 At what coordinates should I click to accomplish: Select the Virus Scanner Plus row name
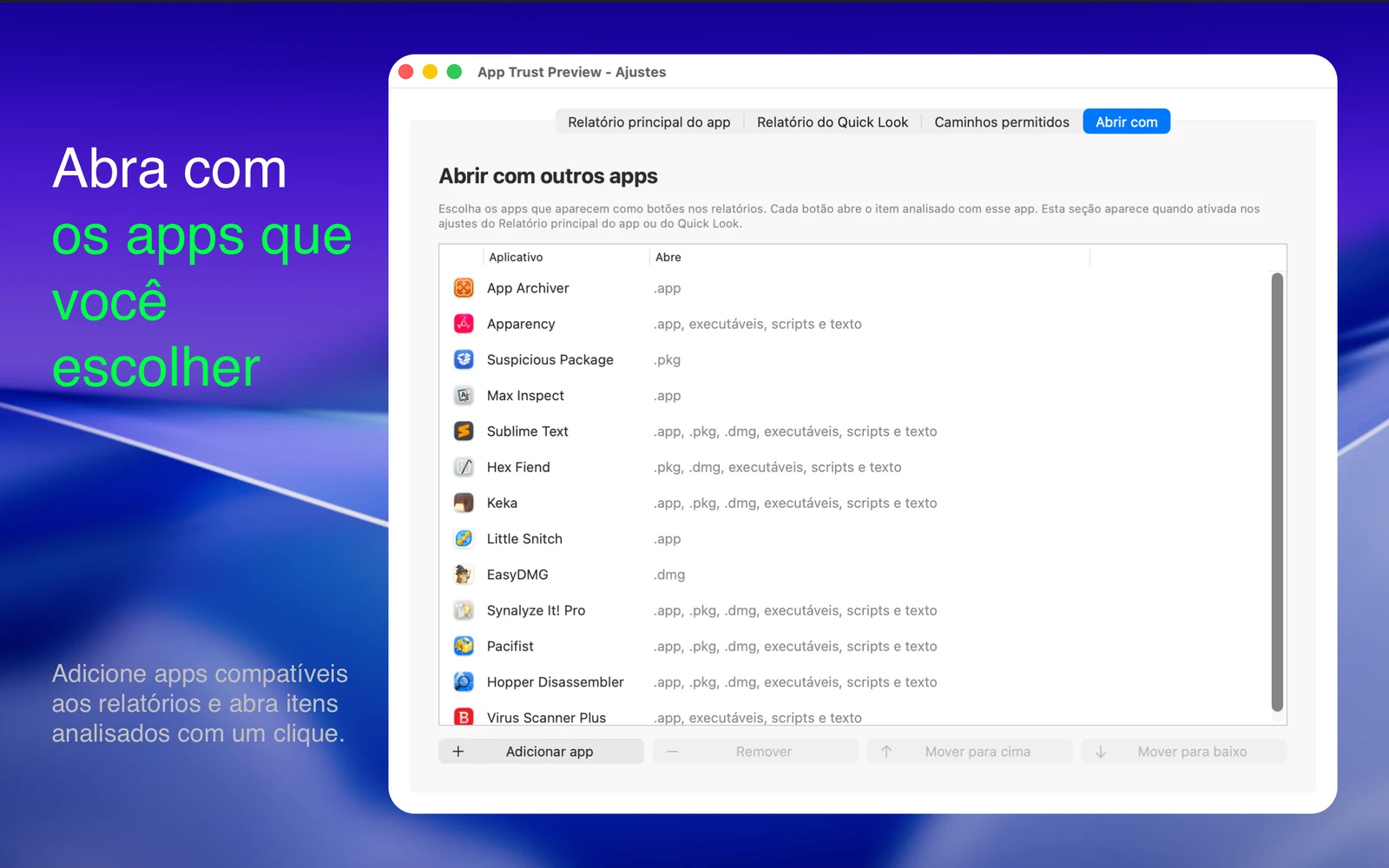click(546, 718)
